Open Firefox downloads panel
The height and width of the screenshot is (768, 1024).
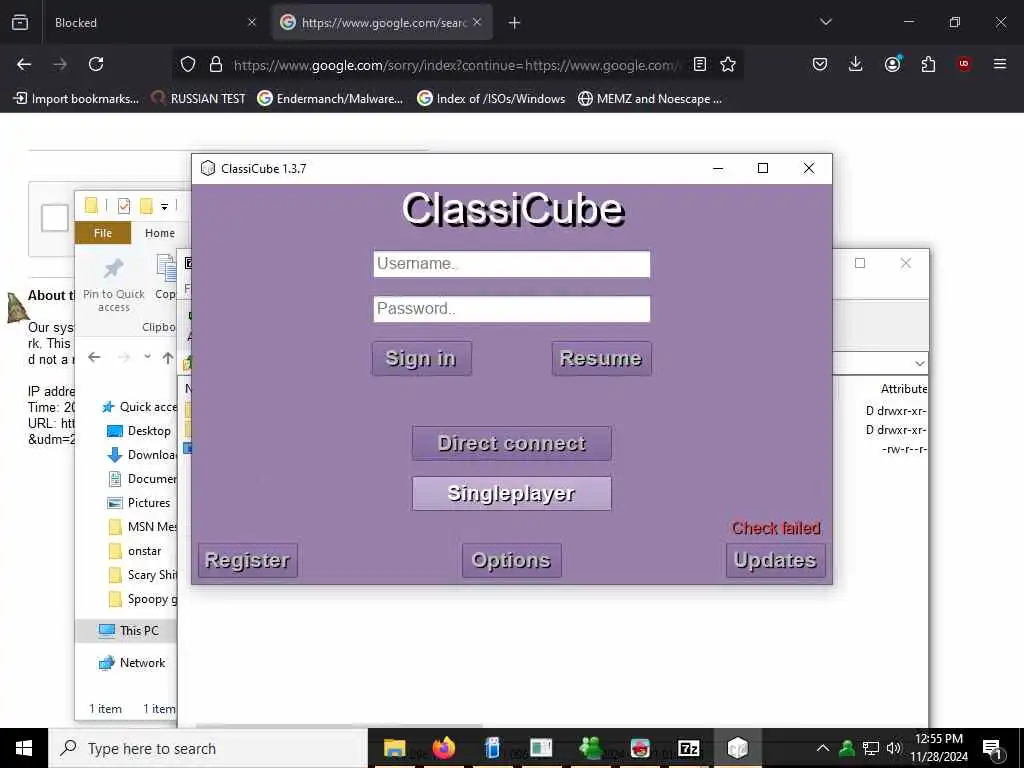[x=856, y=64]
